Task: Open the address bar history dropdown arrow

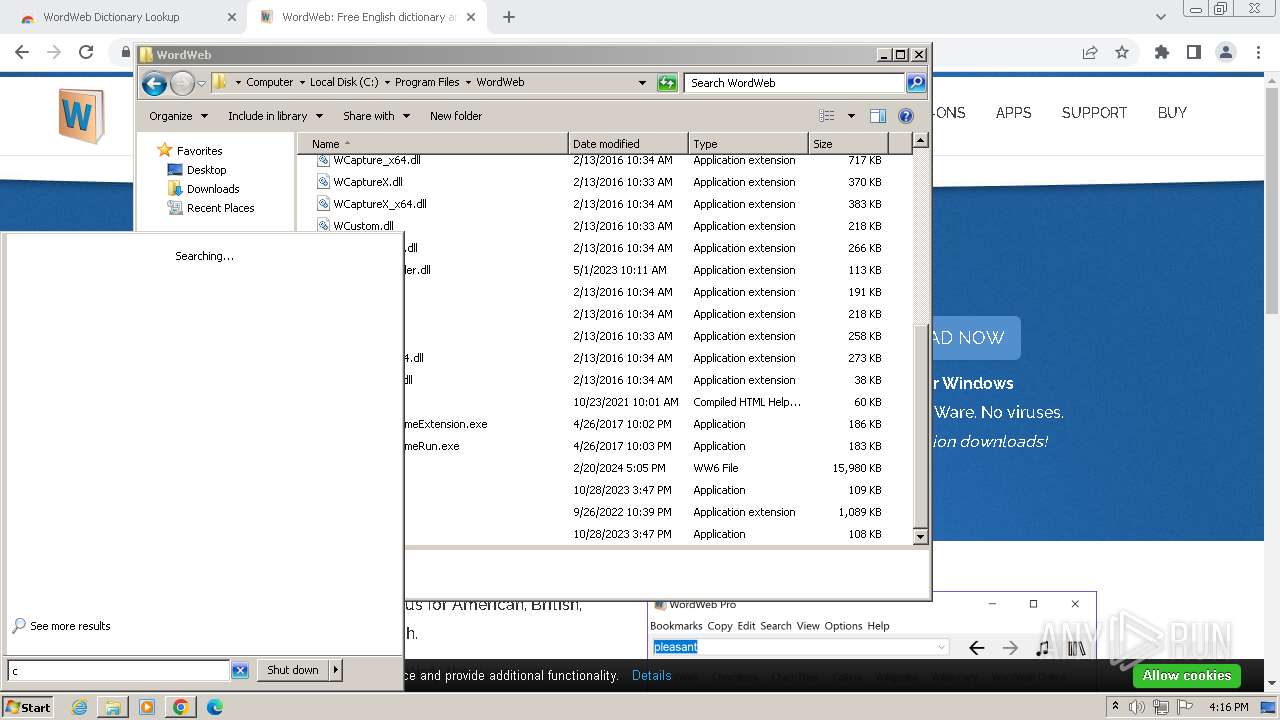Action: pyautogui.click(x=642, y=83)
